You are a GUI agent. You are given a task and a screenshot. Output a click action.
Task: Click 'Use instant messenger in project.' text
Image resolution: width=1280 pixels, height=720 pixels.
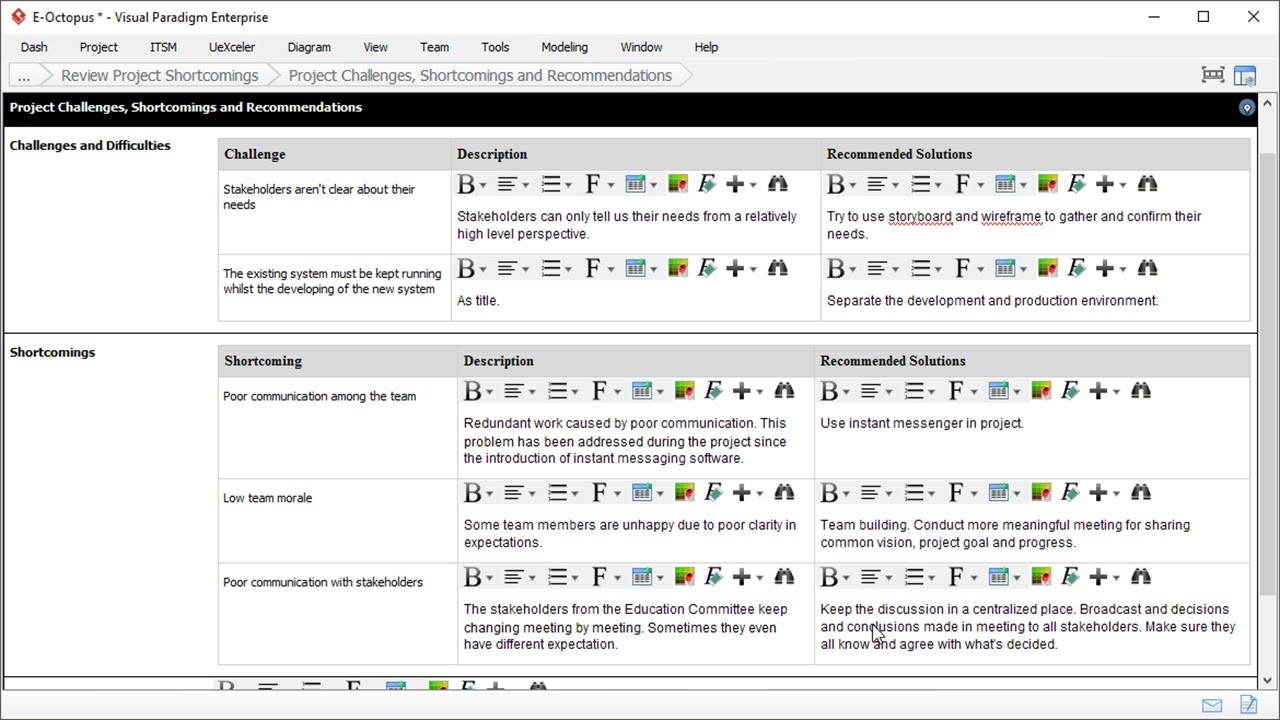[922, 423]
